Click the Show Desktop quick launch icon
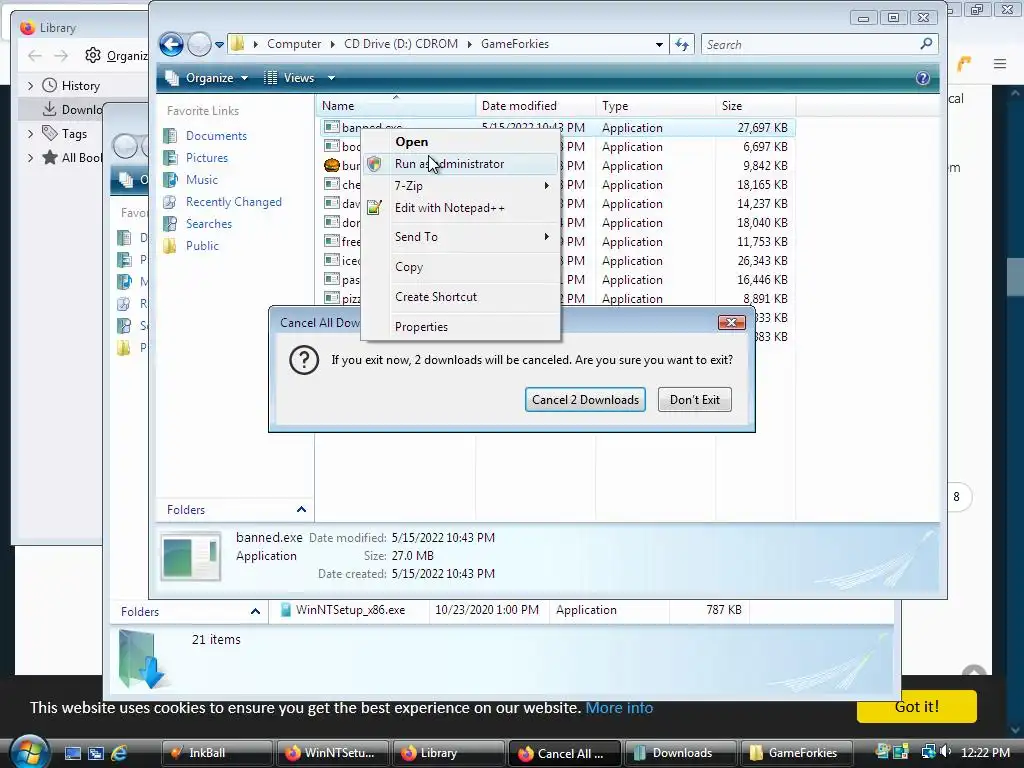This screenshot has height=768, width=1024. click(72, 753)
